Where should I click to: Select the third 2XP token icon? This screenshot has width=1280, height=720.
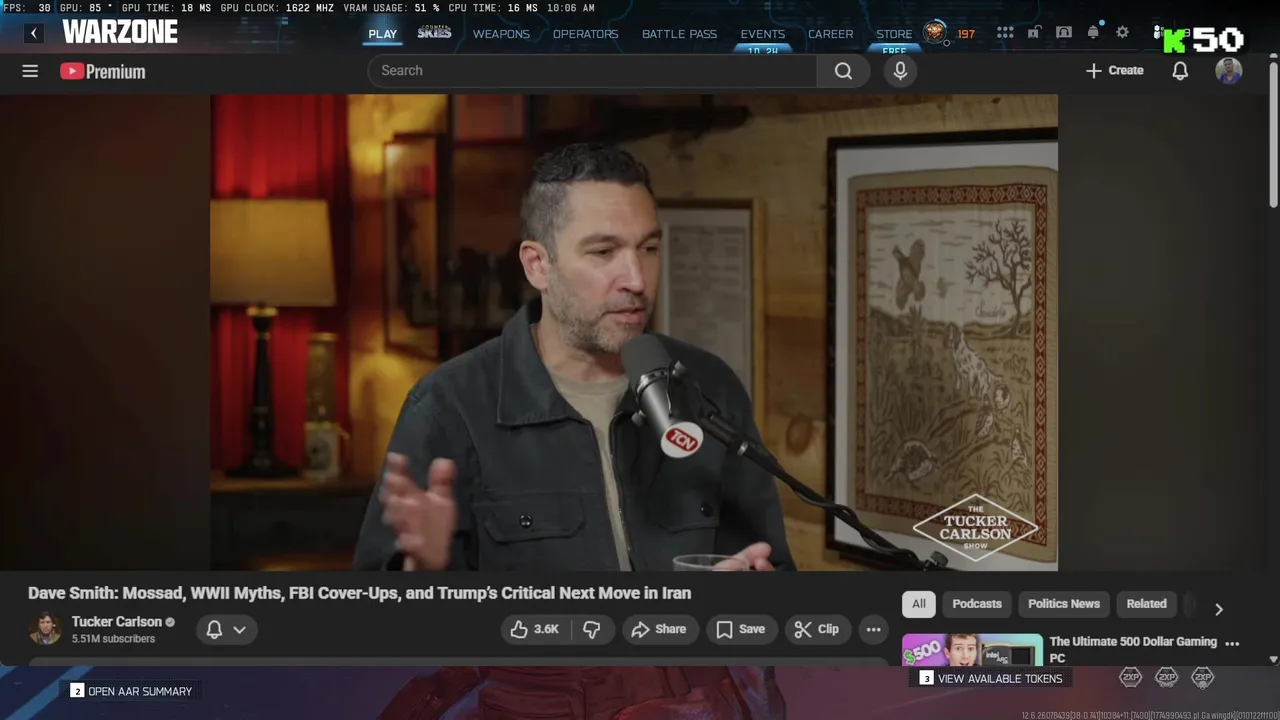1203,677
